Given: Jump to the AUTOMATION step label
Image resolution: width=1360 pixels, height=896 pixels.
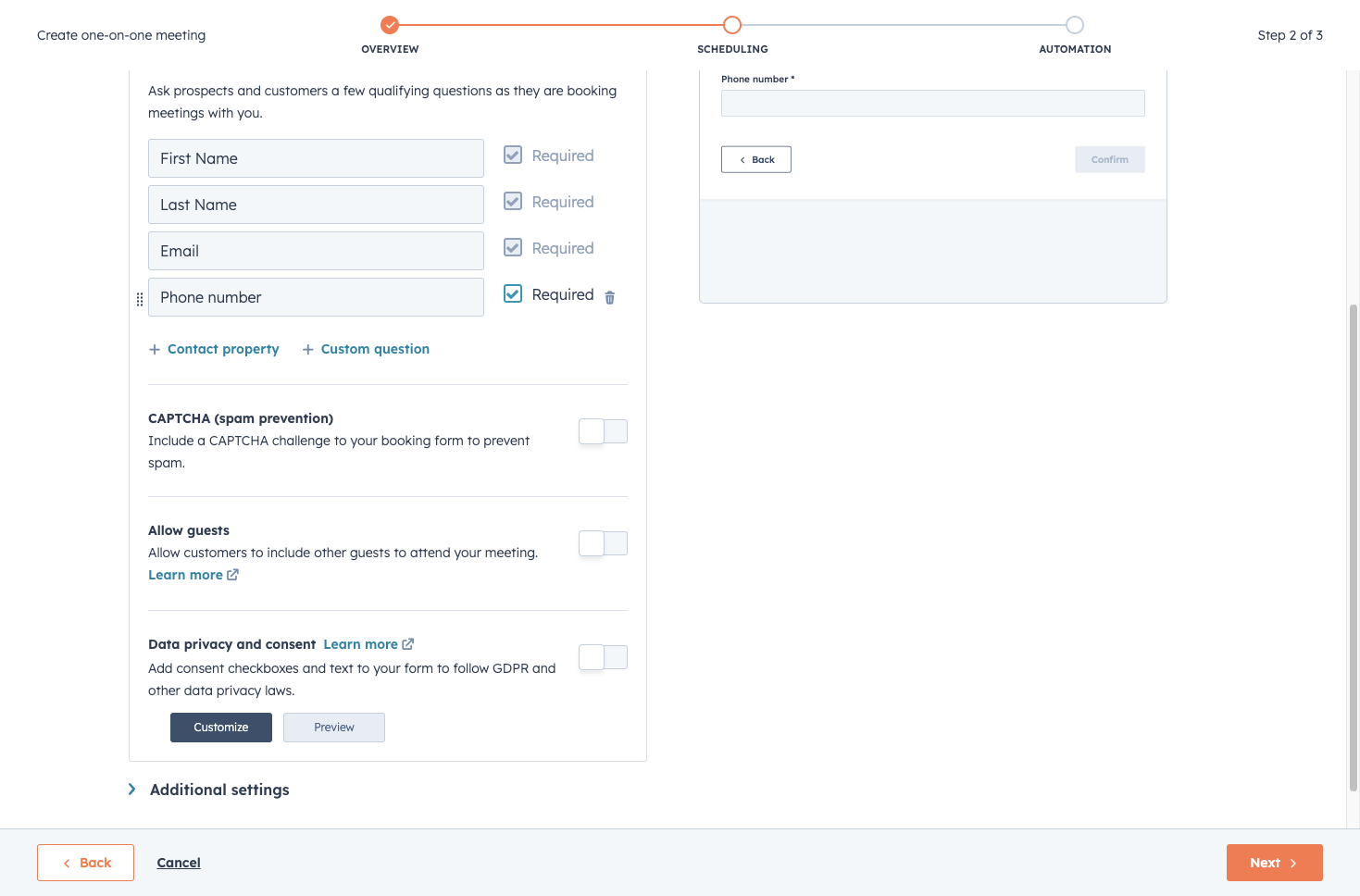Looking at the screenshot, I should pos(1075,49).
